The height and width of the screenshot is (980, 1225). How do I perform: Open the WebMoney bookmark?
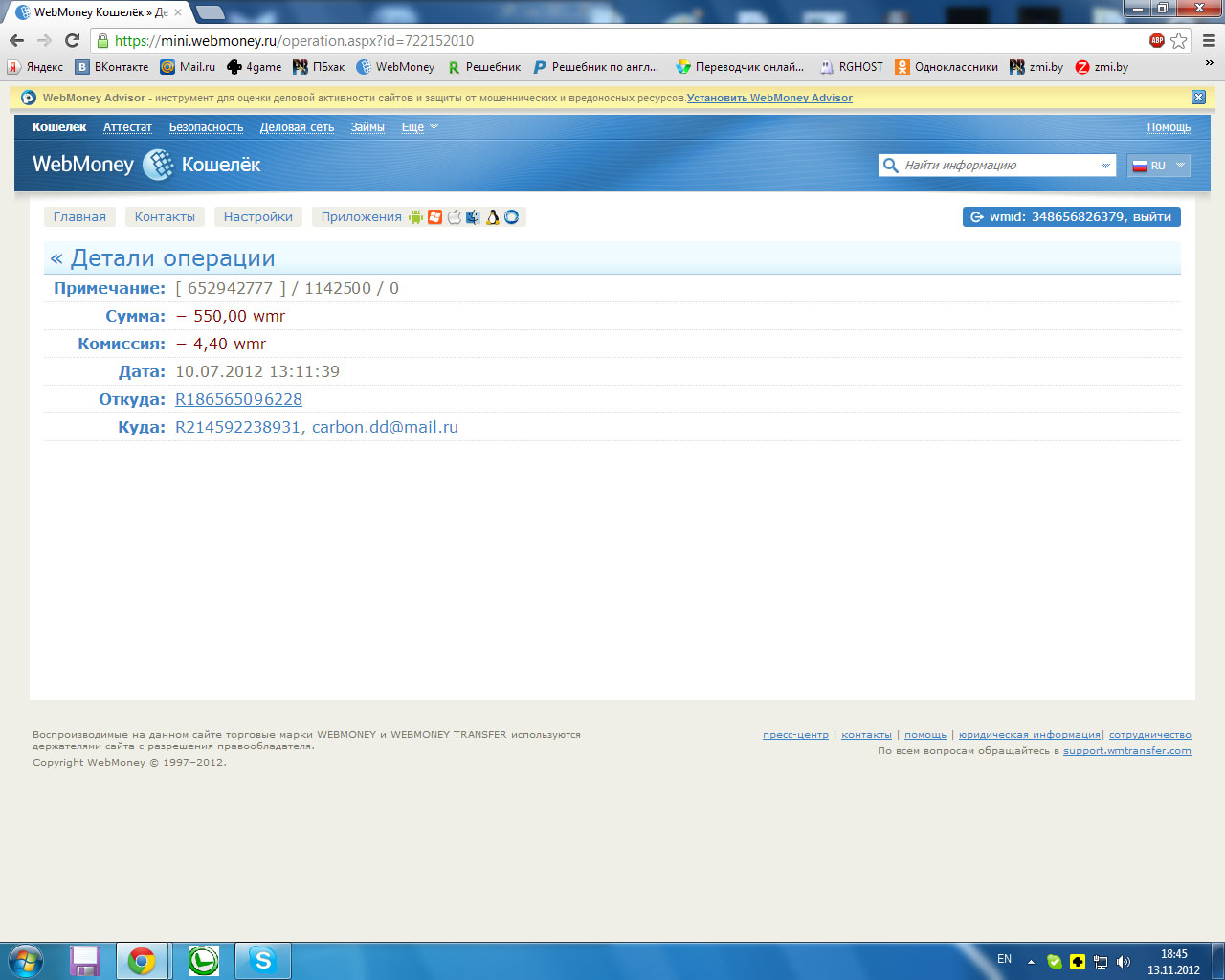click(395, 67)
